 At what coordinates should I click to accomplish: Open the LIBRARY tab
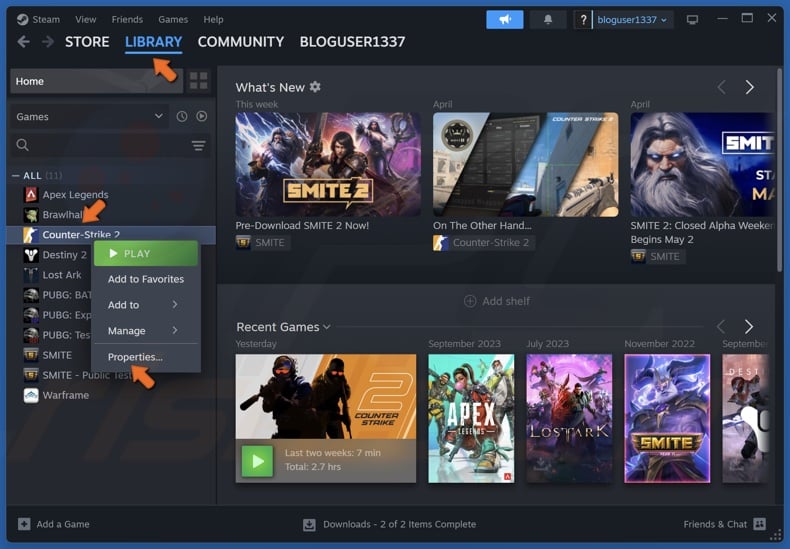(154, 42)
